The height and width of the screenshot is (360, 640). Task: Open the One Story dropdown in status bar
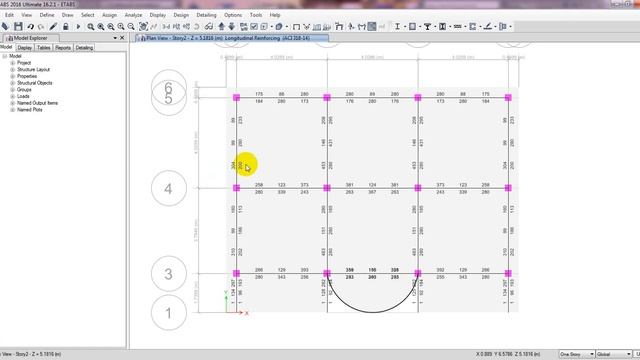click(x=576, y=354)
